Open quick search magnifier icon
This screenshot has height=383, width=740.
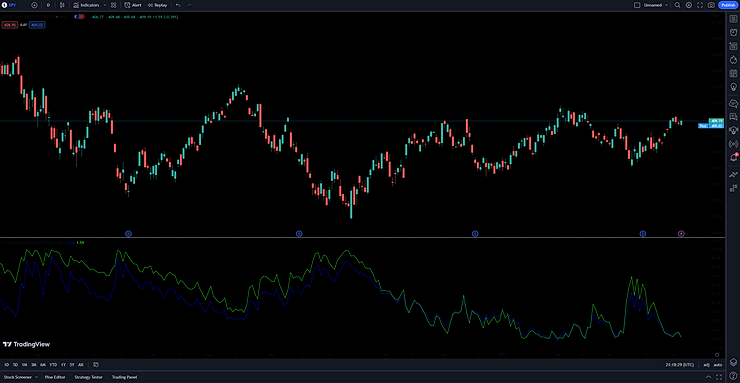(677, 5)
